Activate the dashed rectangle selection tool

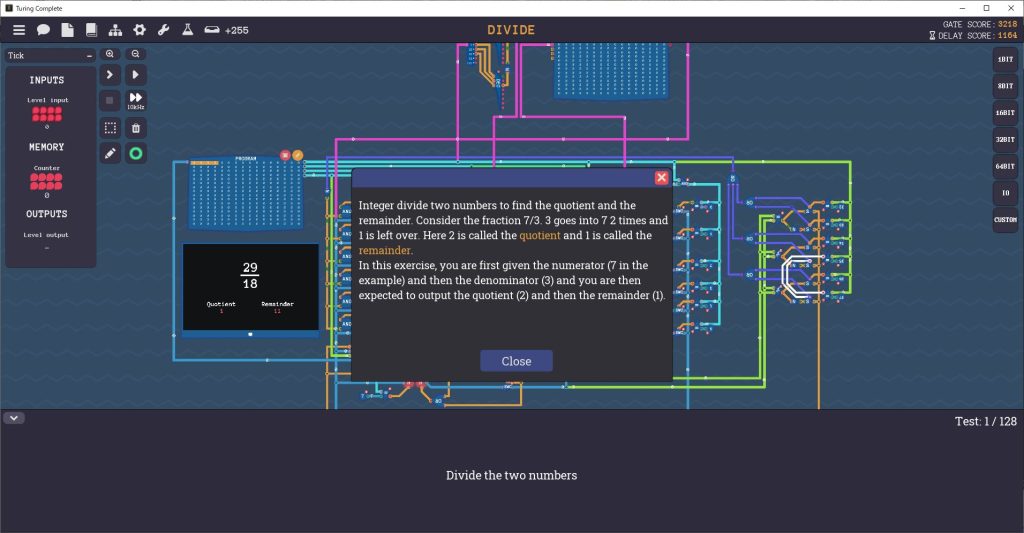click(110, 128)
